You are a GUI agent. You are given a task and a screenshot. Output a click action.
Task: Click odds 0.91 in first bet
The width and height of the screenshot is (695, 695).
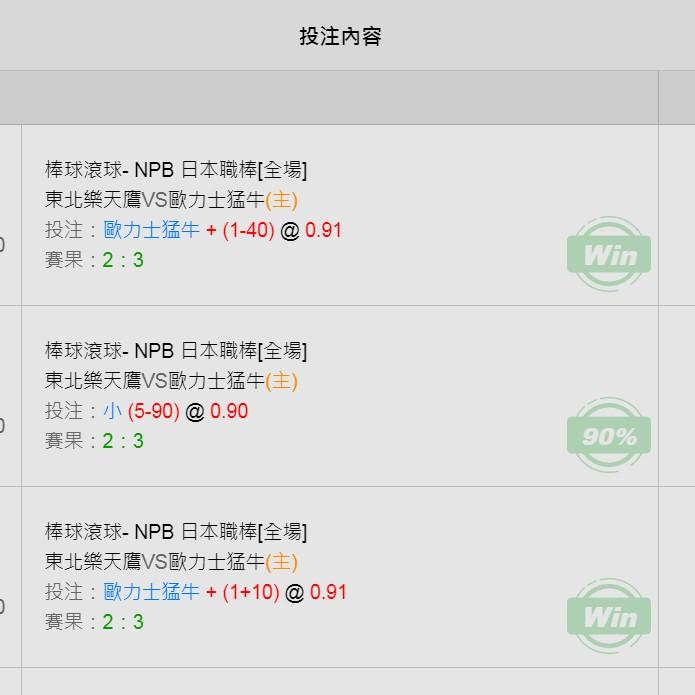click(324, 230)
